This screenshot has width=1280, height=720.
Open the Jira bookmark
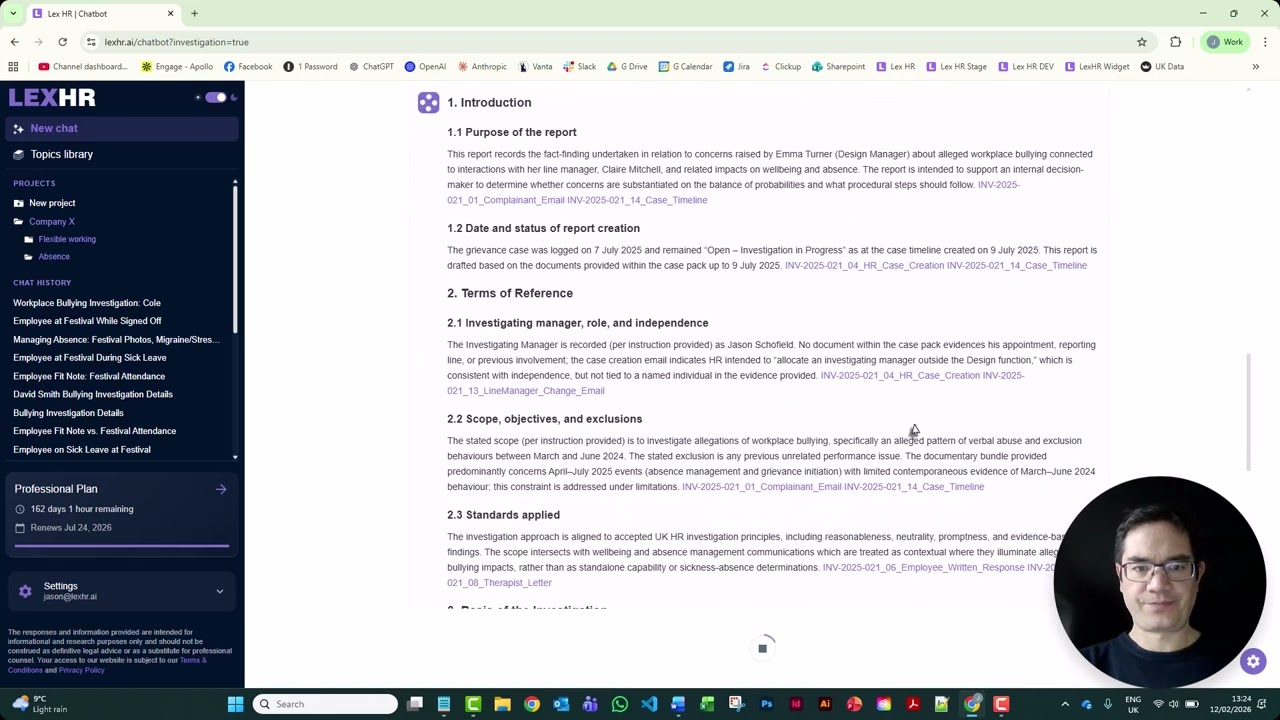coord(736,67)
